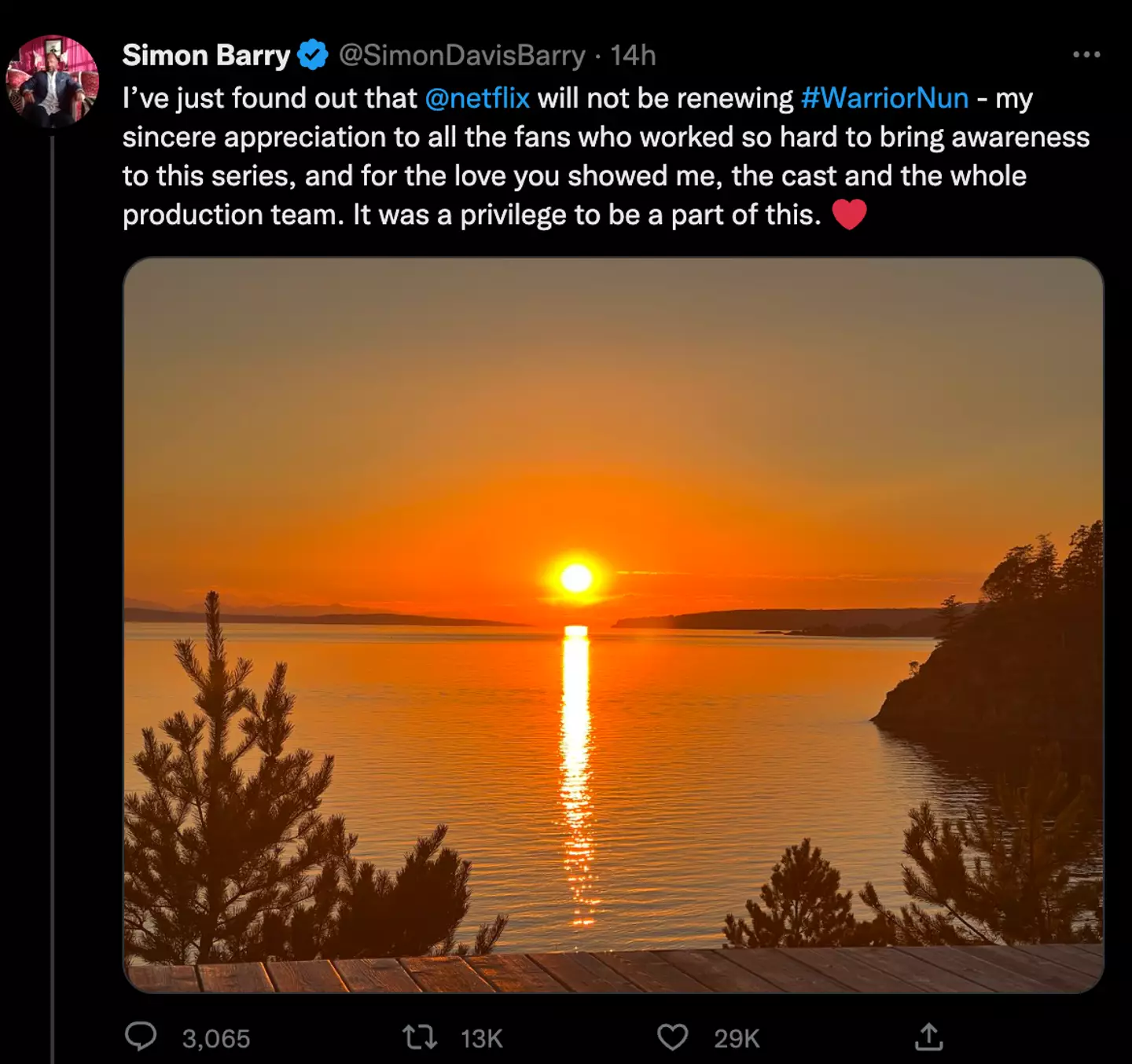Open the three-dot more options menu
This screenshot has width=1132, height=1064.
tap(1086, 55)
